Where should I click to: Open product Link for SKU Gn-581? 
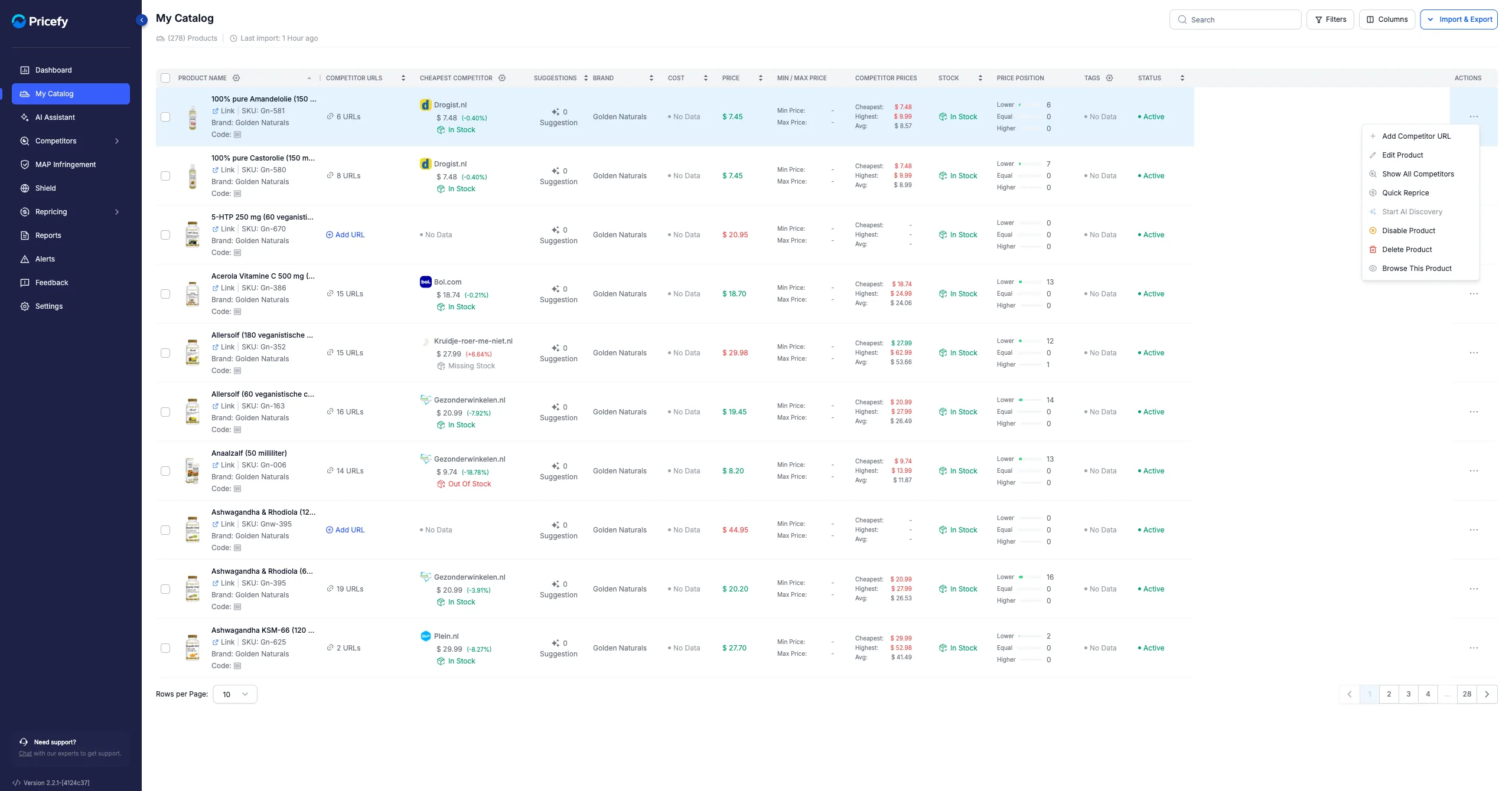[x=223, y=111]
